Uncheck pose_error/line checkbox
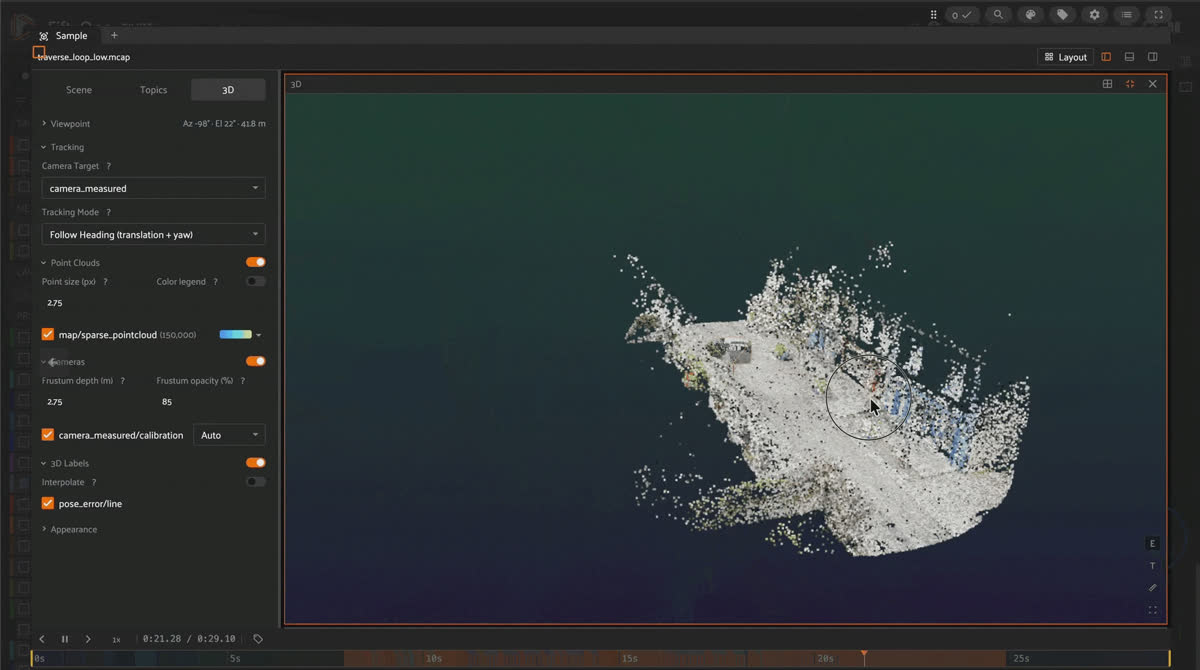 pyautogui.click(x=48, y=503)
